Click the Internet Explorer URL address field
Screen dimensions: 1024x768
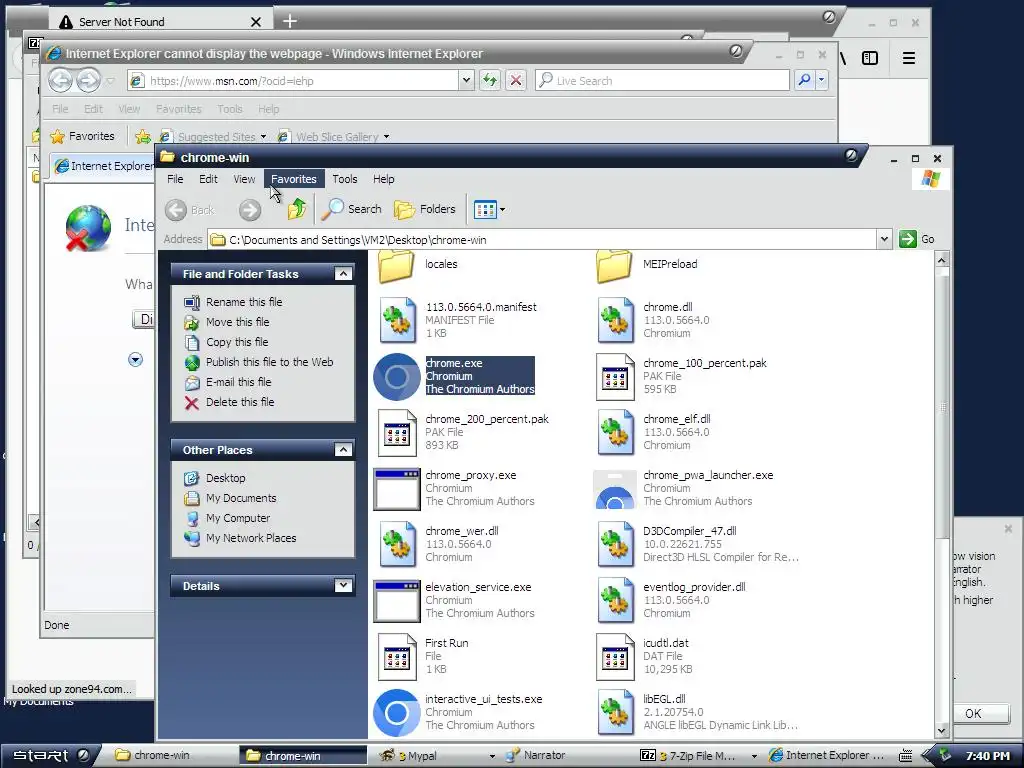coord(294,81)
